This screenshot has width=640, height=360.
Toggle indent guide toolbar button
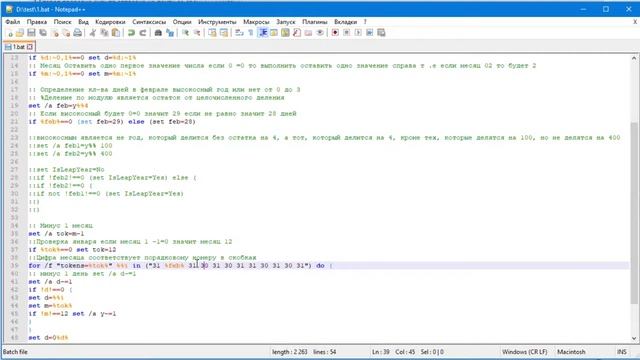(263, 33)
